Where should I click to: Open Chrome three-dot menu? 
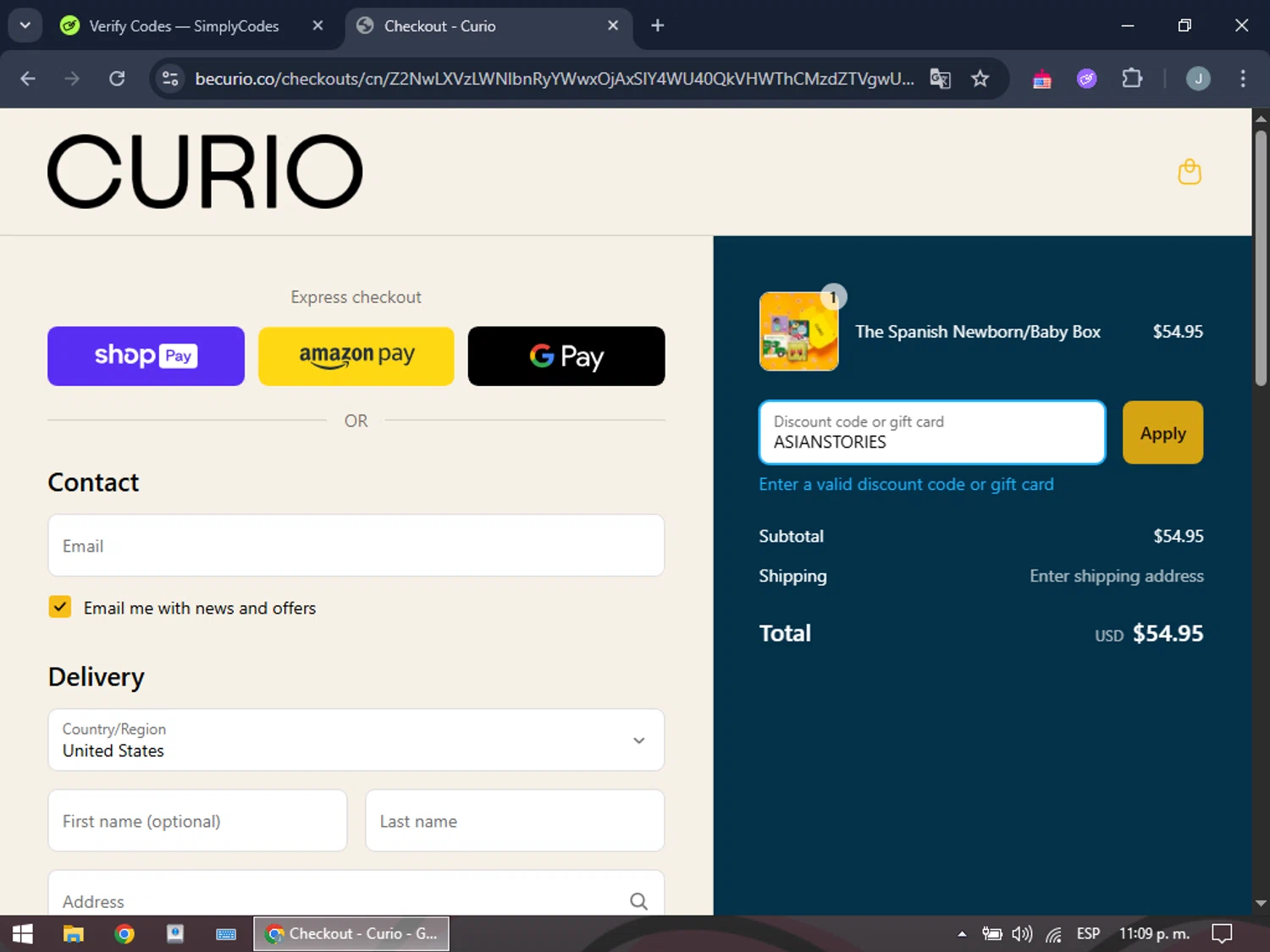click(1243, 79)
